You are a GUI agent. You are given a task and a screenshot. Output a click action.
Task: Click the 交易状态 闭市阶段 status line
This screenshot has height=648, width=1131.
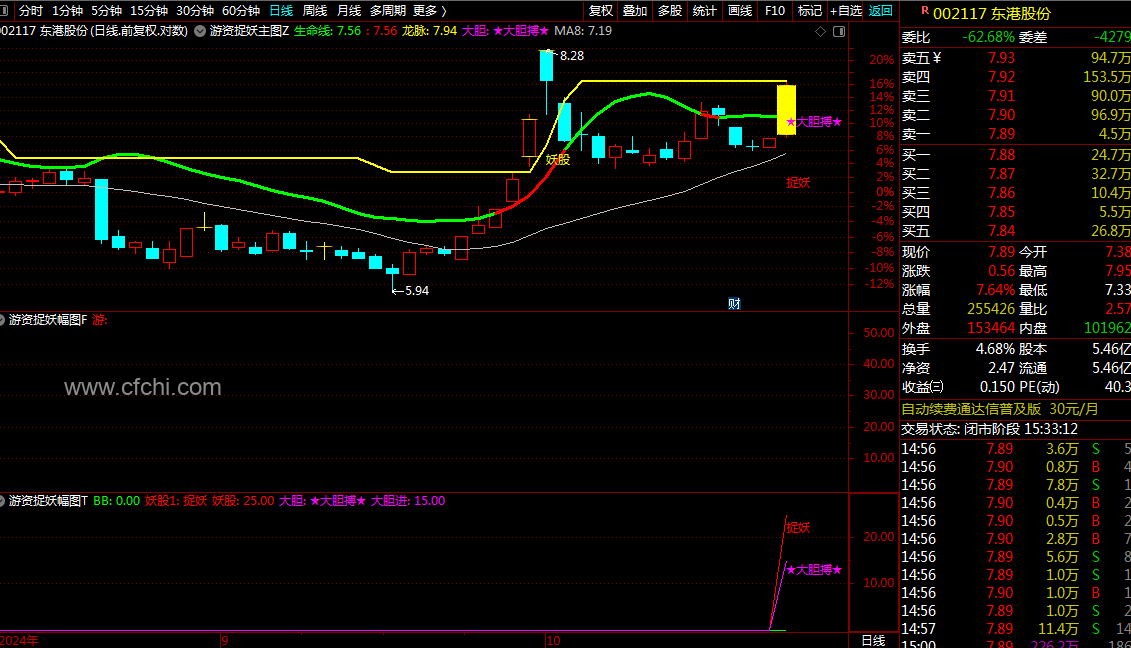tap(990, 429)
